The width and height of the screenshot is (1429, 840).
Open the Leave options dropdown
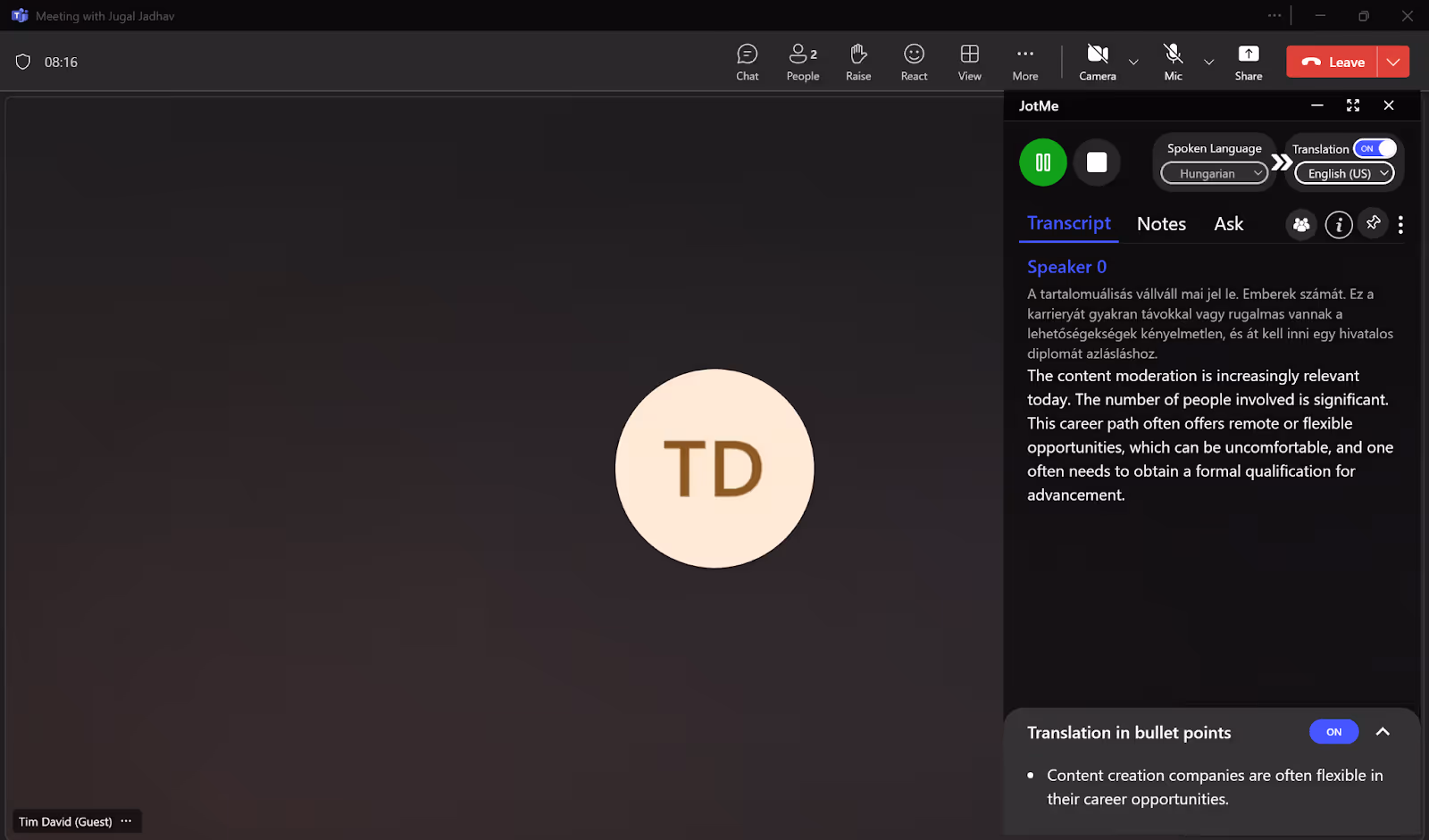pyautogui.click(x=1393, y=62)
